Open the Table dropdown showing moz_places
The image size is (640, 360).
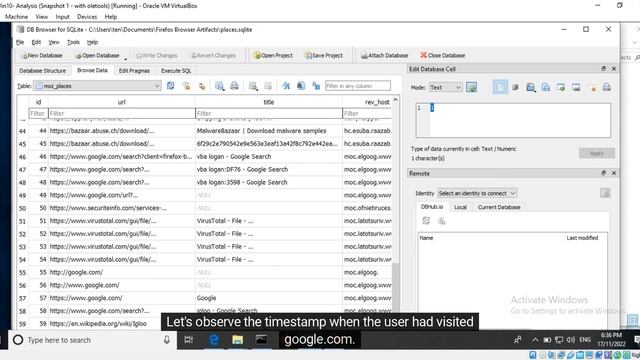[98, 86]
